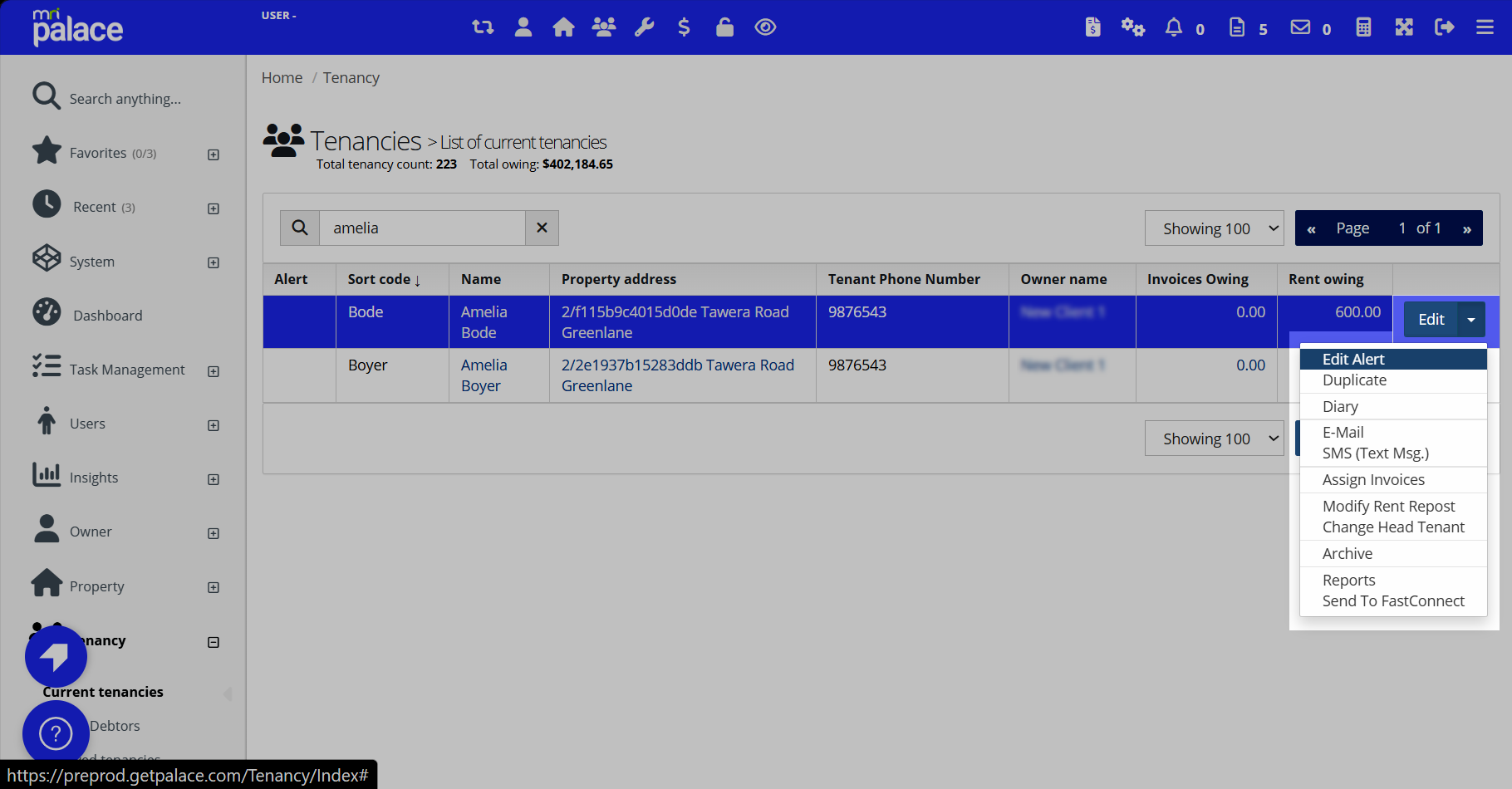1512x789 pixels.
Task: Click the unlocked padlock icon
Action: [724, 27]
